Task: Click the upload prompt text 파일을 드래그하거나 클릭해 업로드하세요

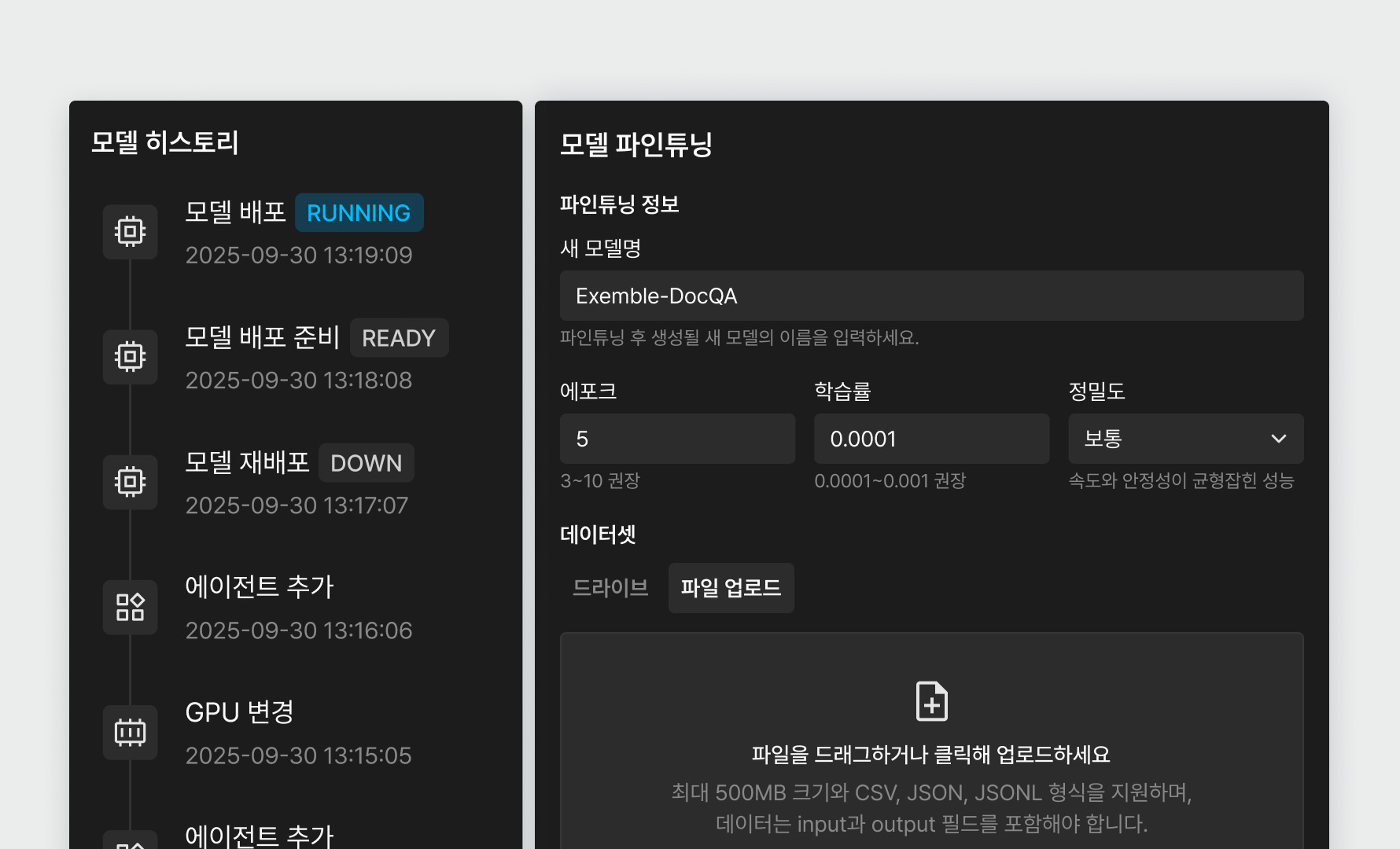Action: [x=930, y=755]
